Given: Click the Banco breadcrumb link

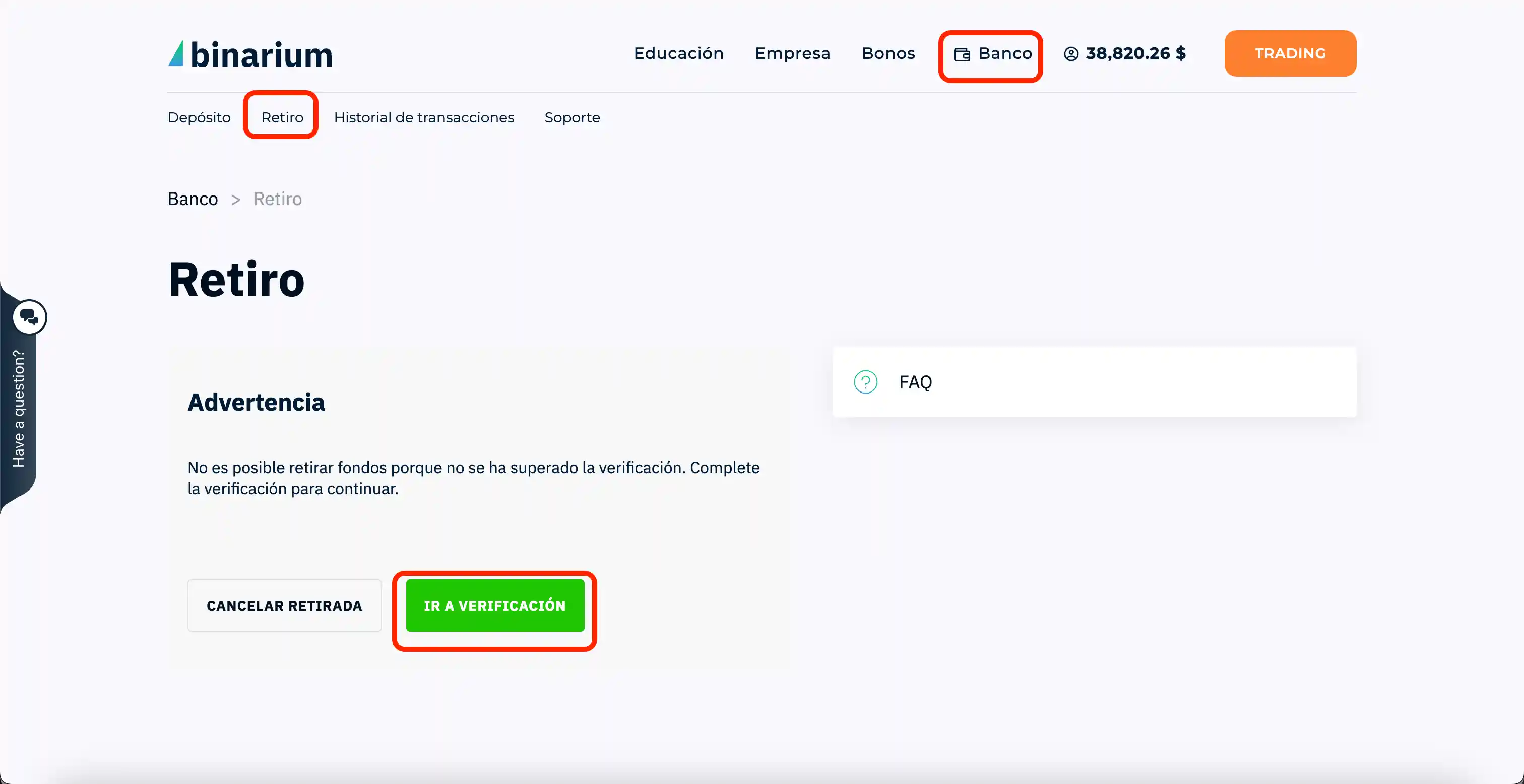Looking at the screenshot, I should [x=193, y=199].
